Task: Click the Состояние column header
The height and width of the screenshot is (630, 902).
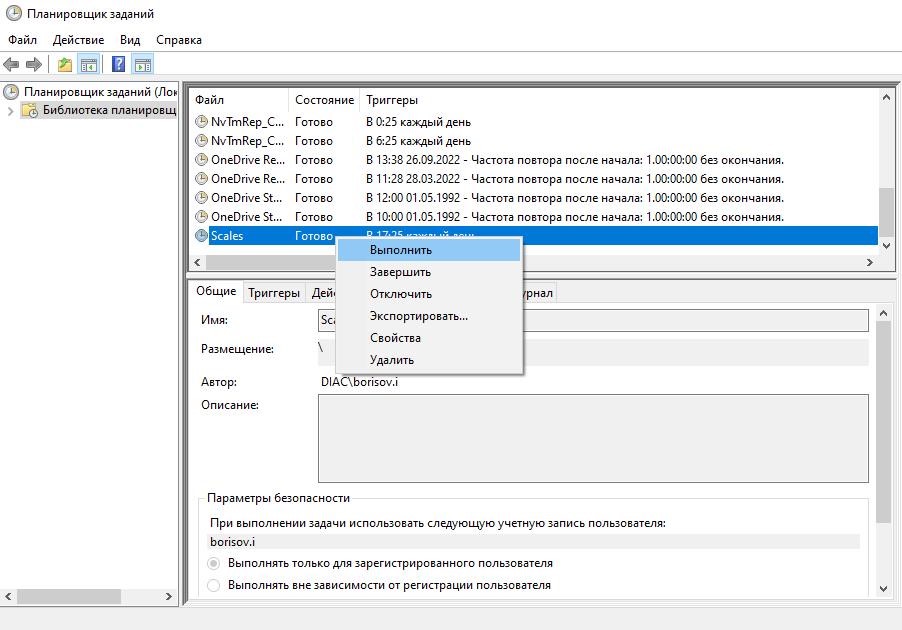Action: point(324,100)
